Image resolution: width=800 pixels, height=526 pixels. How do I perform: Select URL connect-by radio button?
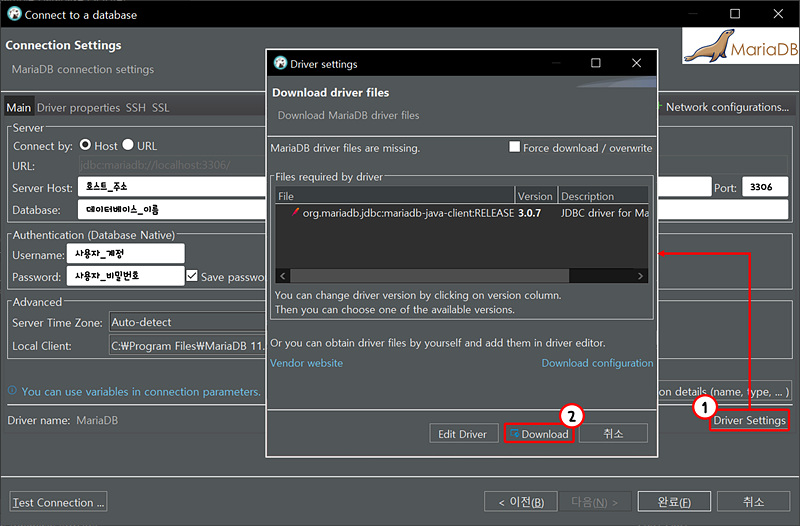click(x=128, y=145)
